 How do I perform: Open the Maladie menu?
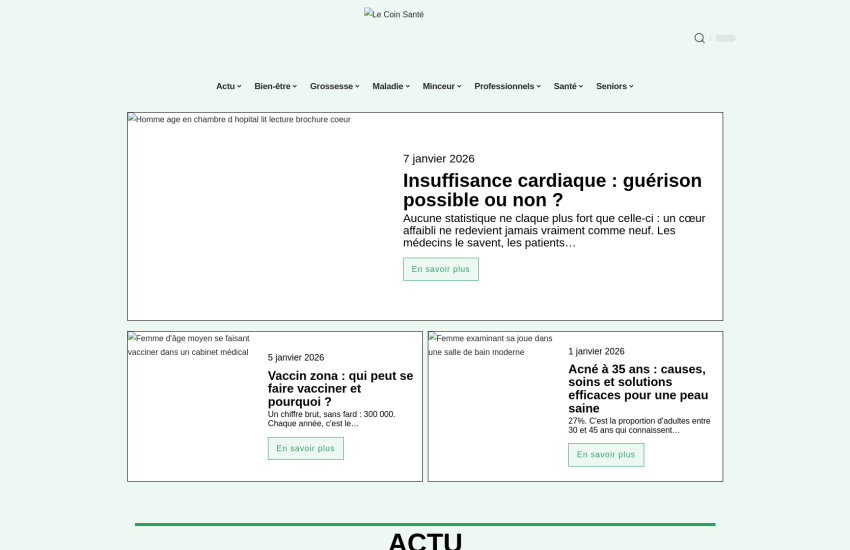[390, 86]
